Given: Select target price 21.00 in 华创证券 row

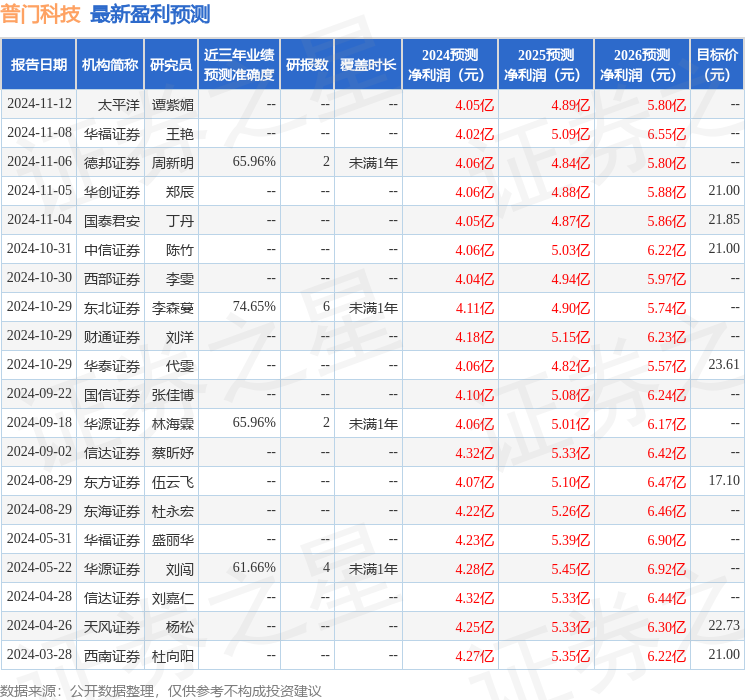Looking at the screenshot, I should point(724,191).
